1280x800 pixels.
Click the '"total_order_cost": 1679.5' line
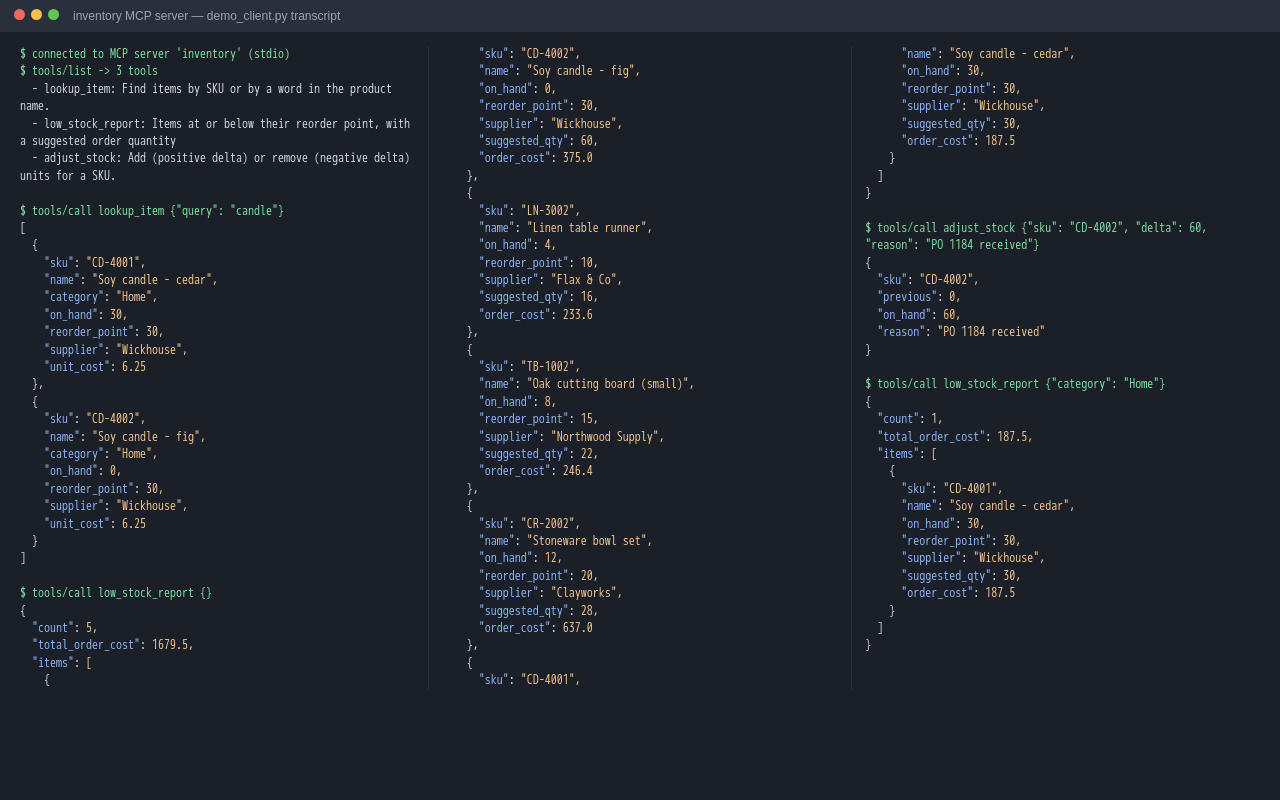pos(113,645)
